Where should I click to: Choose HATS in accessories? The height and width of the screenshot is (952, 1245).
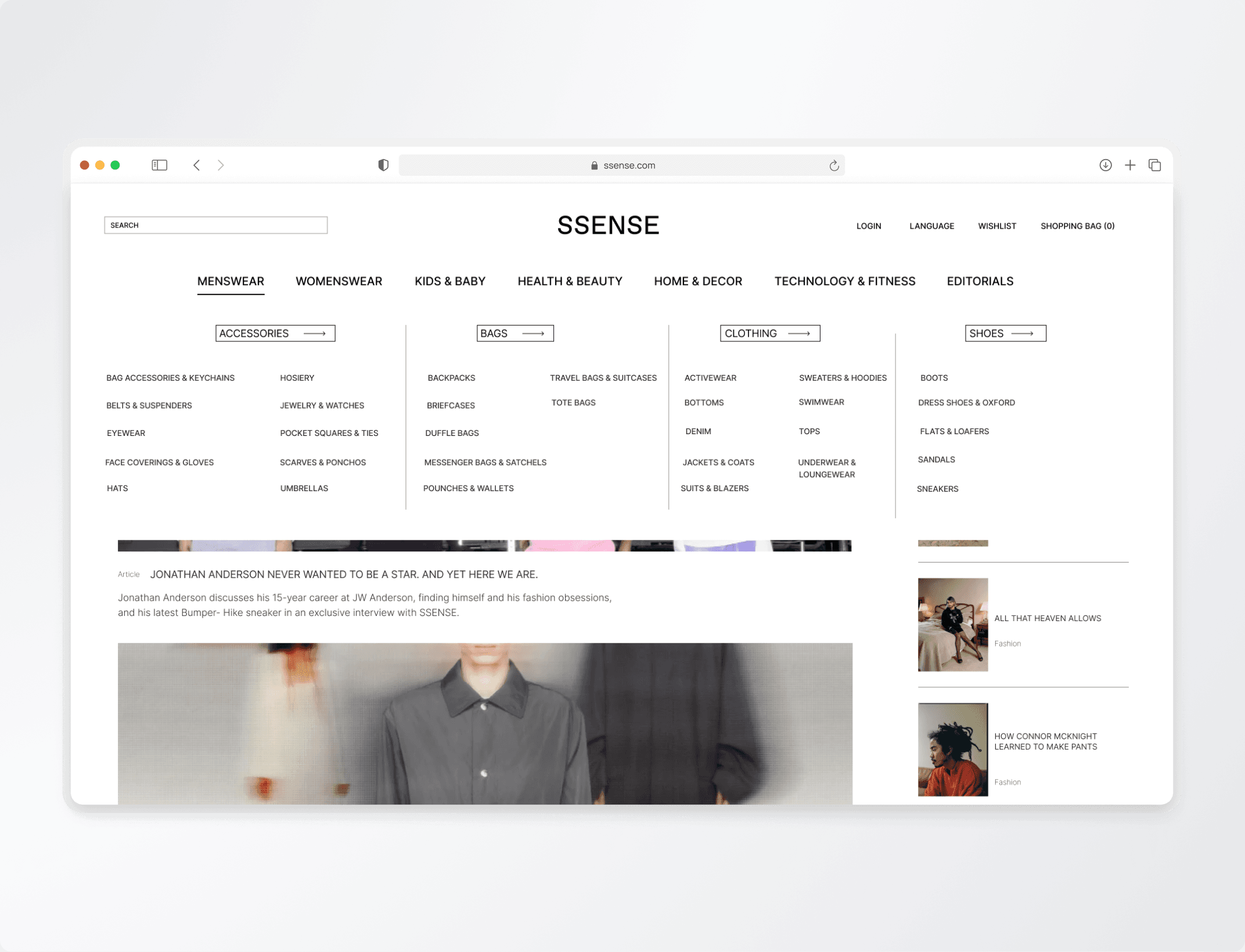(x=117, y=488)
